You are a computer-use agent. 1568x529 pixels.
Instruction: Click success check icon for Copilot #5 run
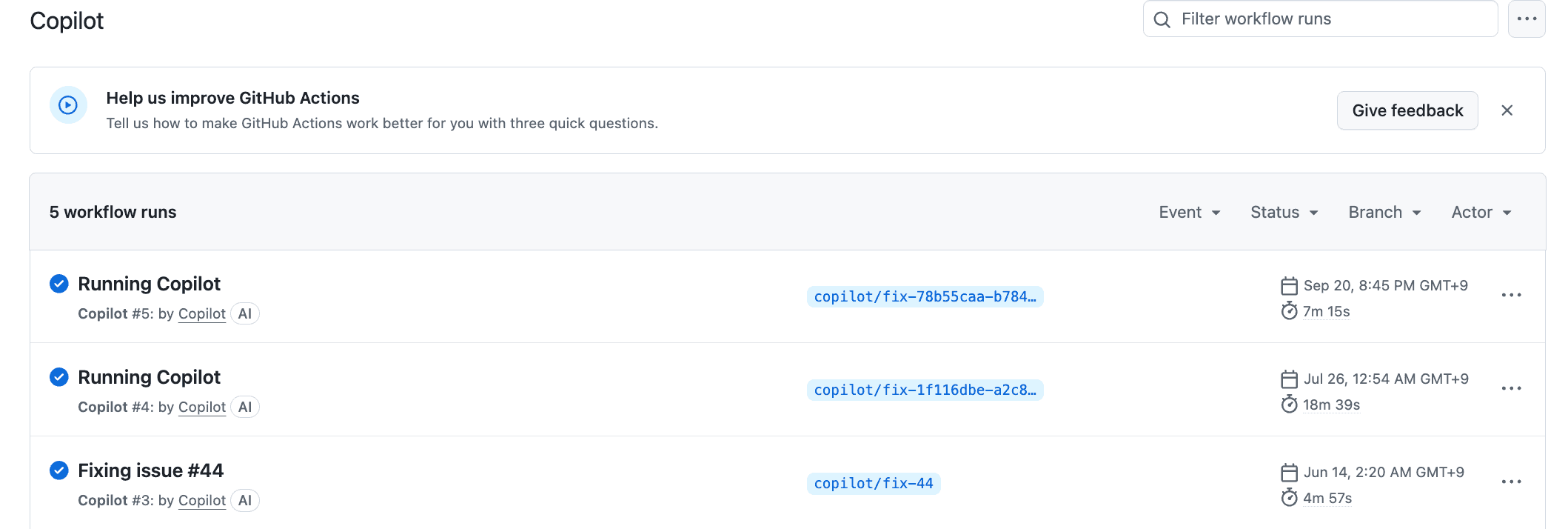click(x=59, y=284)
